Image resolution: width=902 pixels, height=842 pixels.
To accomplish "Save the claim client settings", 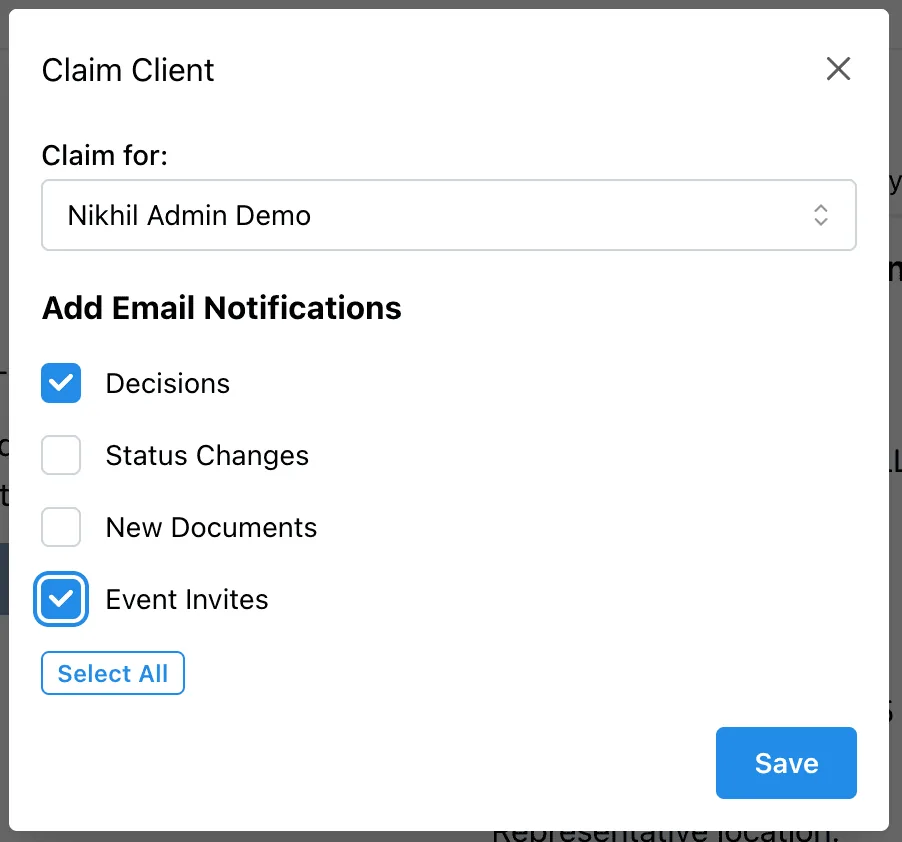I will [786, 763].
